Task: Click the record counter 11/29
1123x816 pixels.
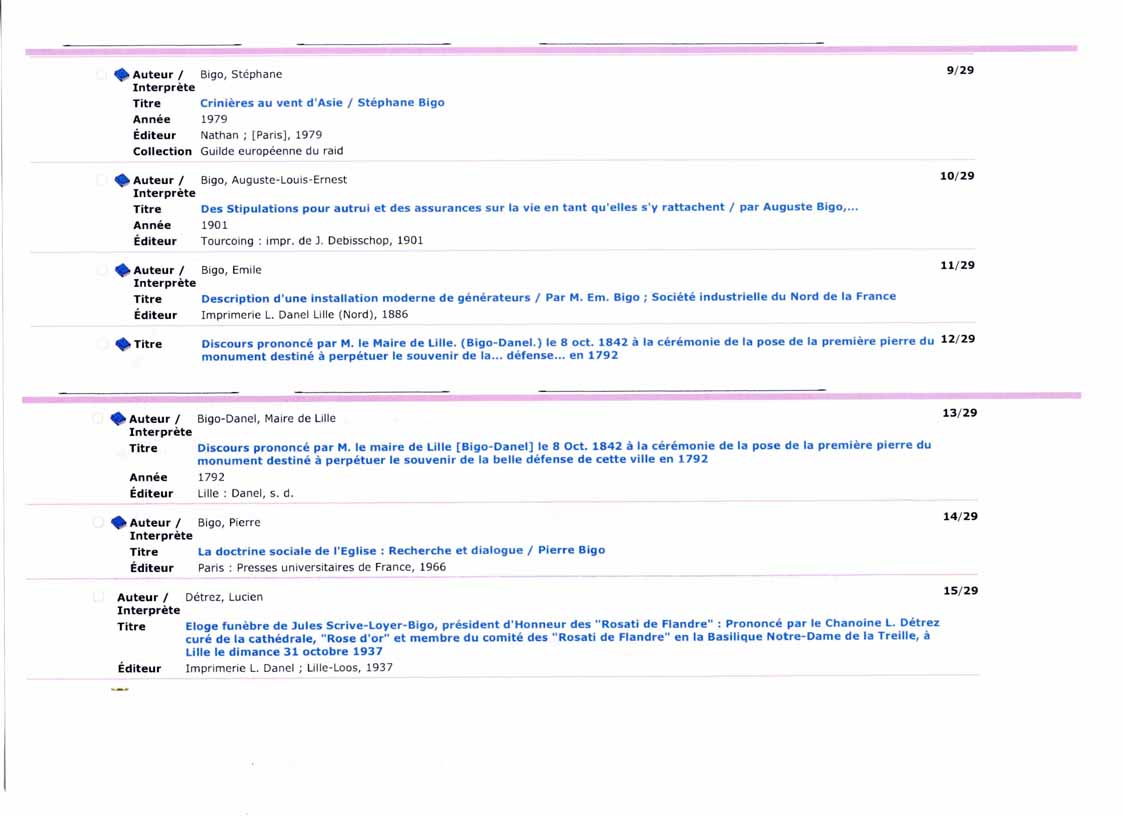Action: pos(958,266)
